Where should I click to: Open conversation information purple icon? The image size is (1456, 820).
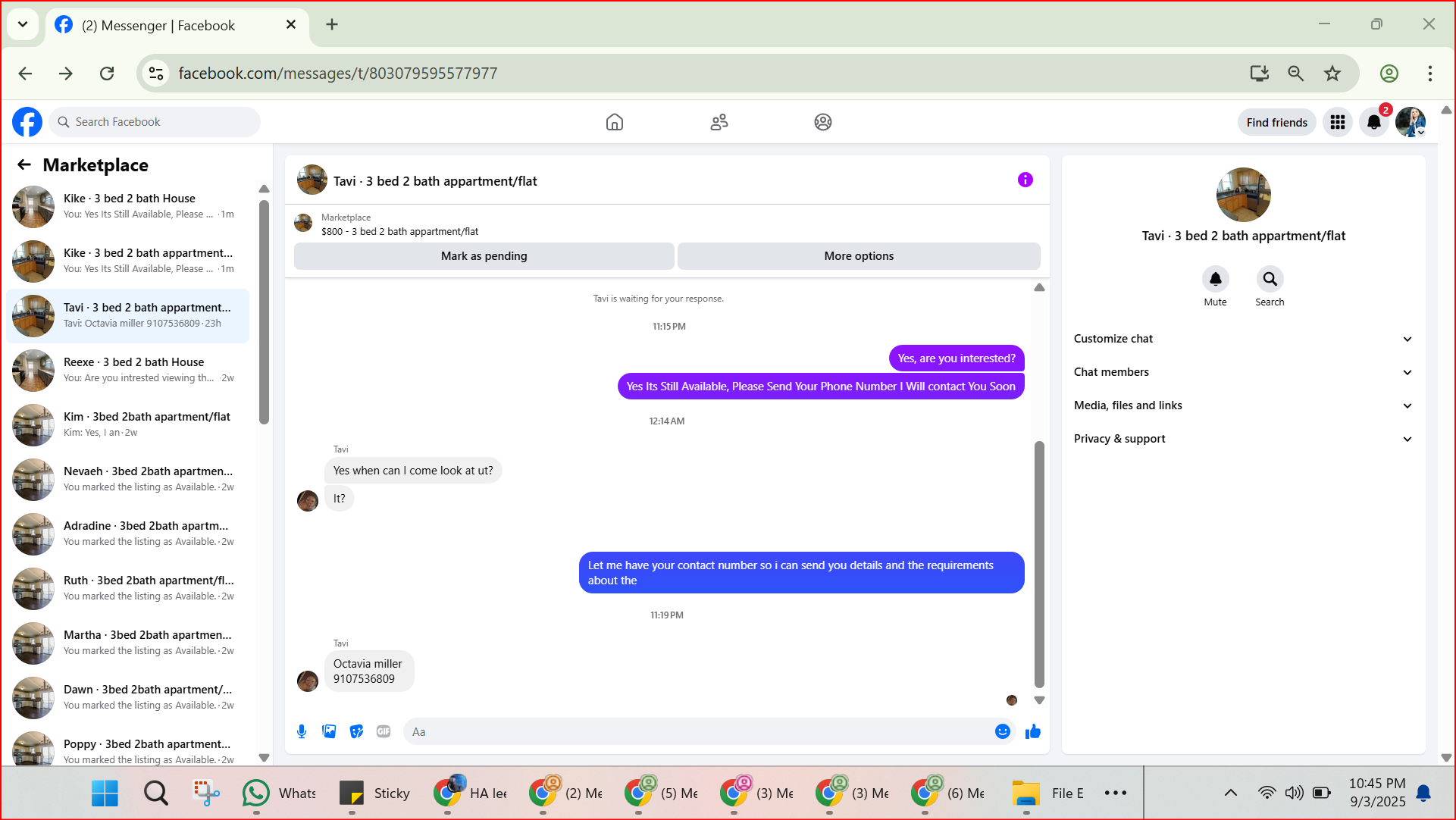point(1025,180)
